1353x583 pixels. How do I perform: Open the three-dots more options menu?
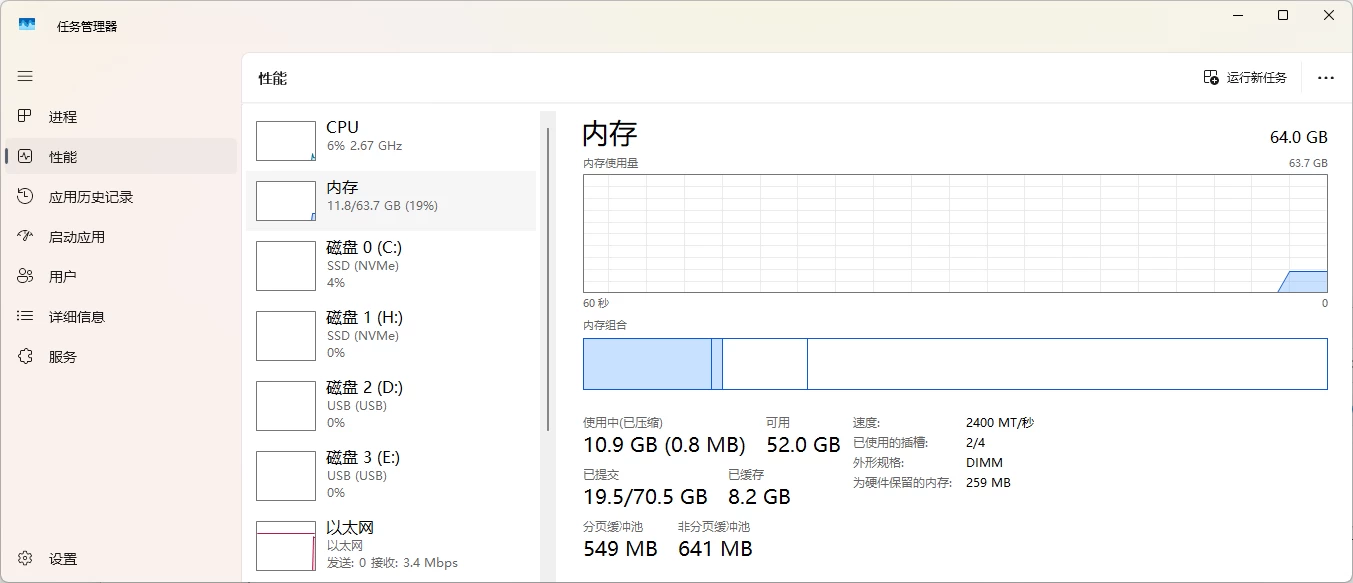coord(1326,78)
